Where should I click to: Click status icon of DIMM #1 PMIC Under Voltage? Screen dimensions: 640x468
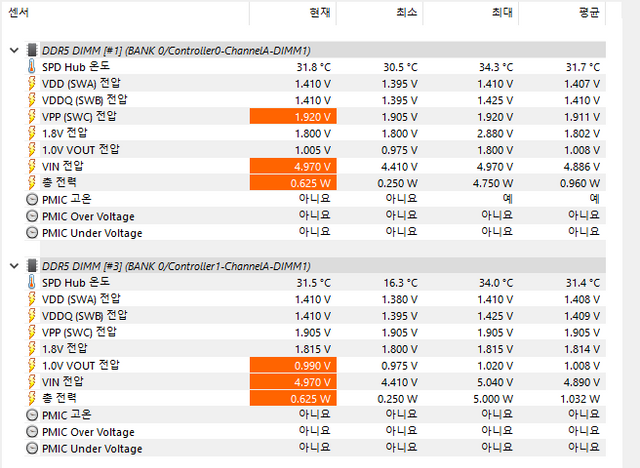pos(32,233)
